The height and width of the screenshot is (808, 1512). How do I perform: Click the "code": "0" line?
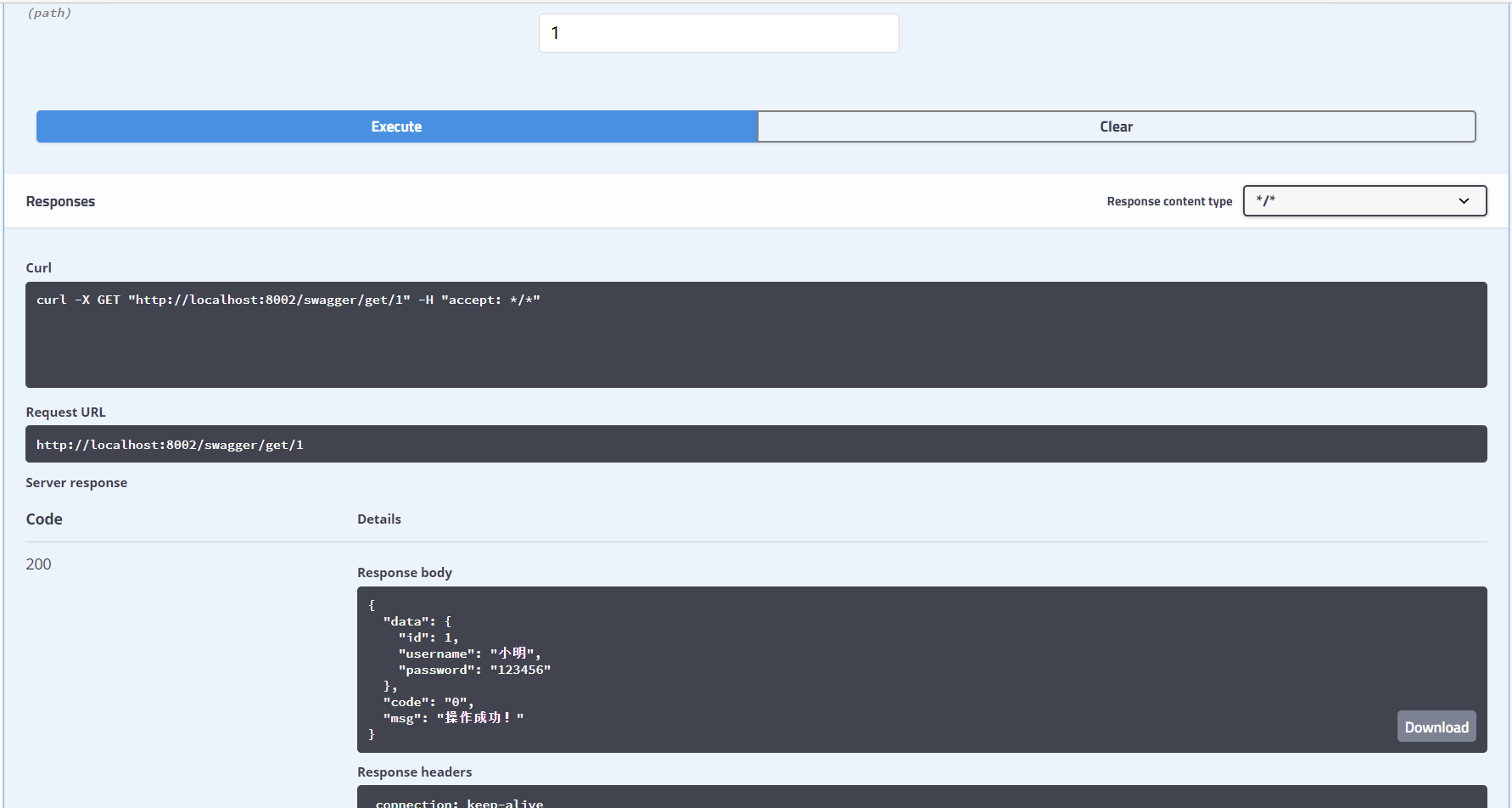[428, 702]
